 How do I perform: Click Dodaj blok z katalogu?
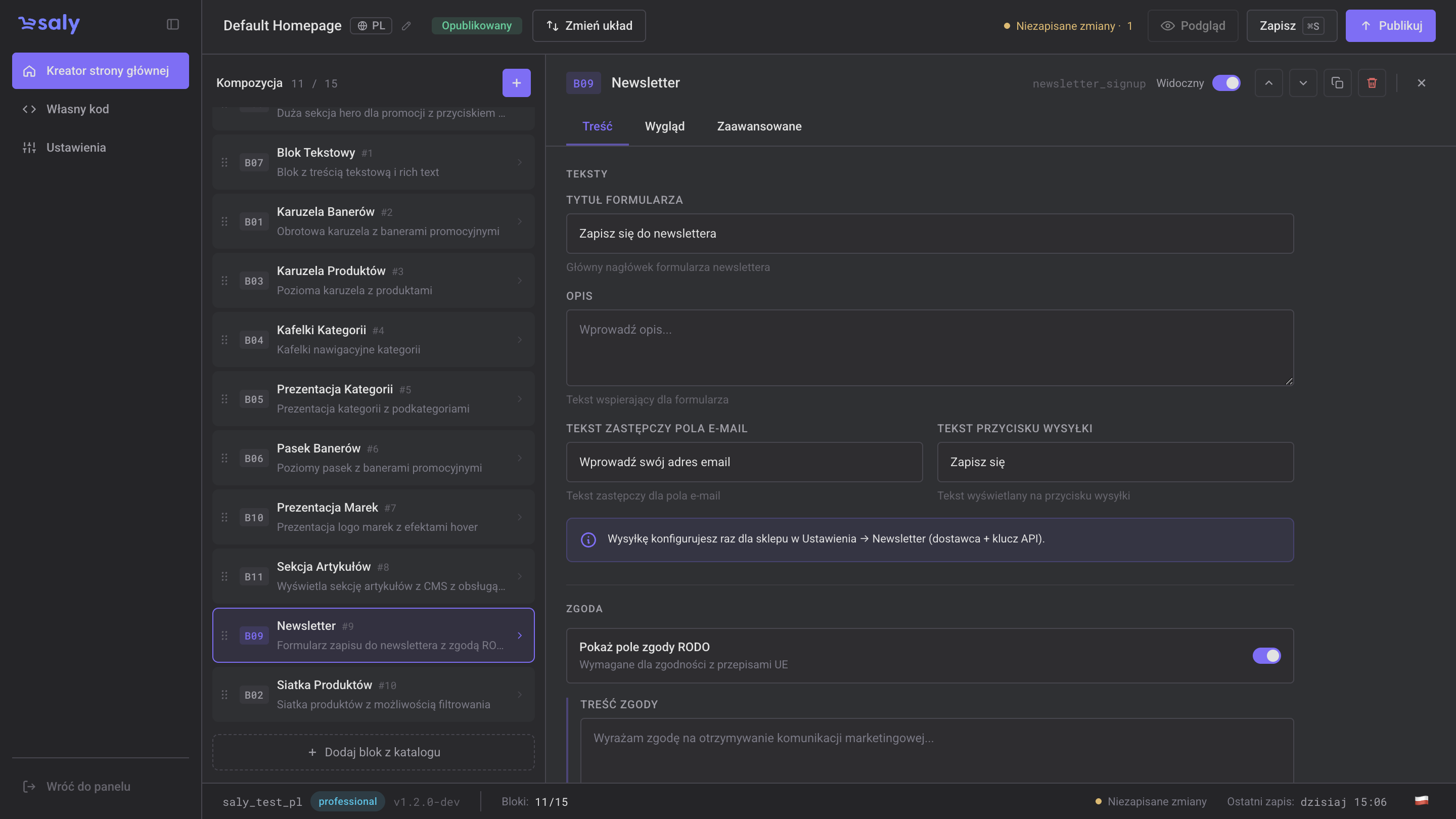[373, 752]
